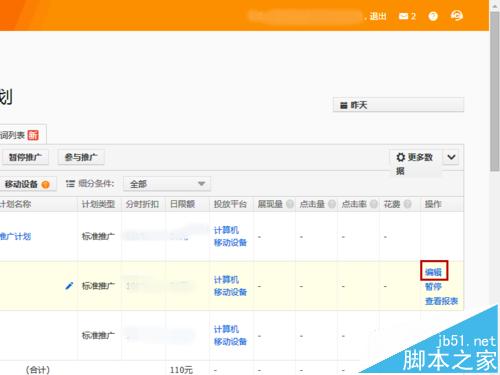Click the vertical scrollbar thumb on the right
Image resolution: width=500 pixels, height=375 pixels.
tap(495, 92)
